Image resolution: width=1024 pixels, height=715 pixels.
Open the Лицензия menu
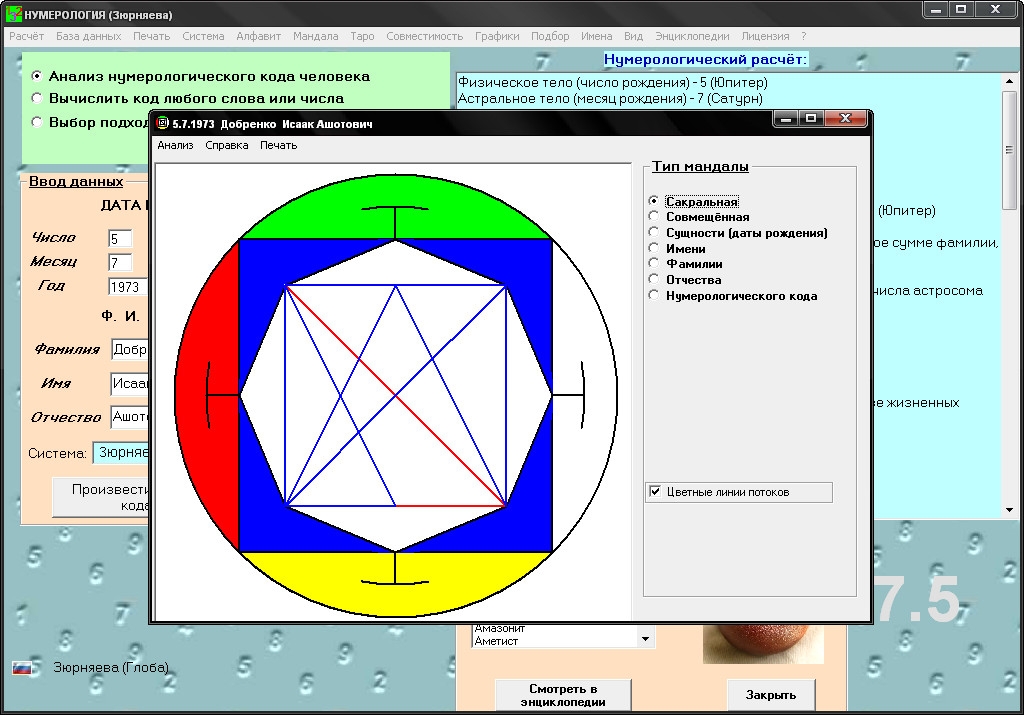(765, 37)
